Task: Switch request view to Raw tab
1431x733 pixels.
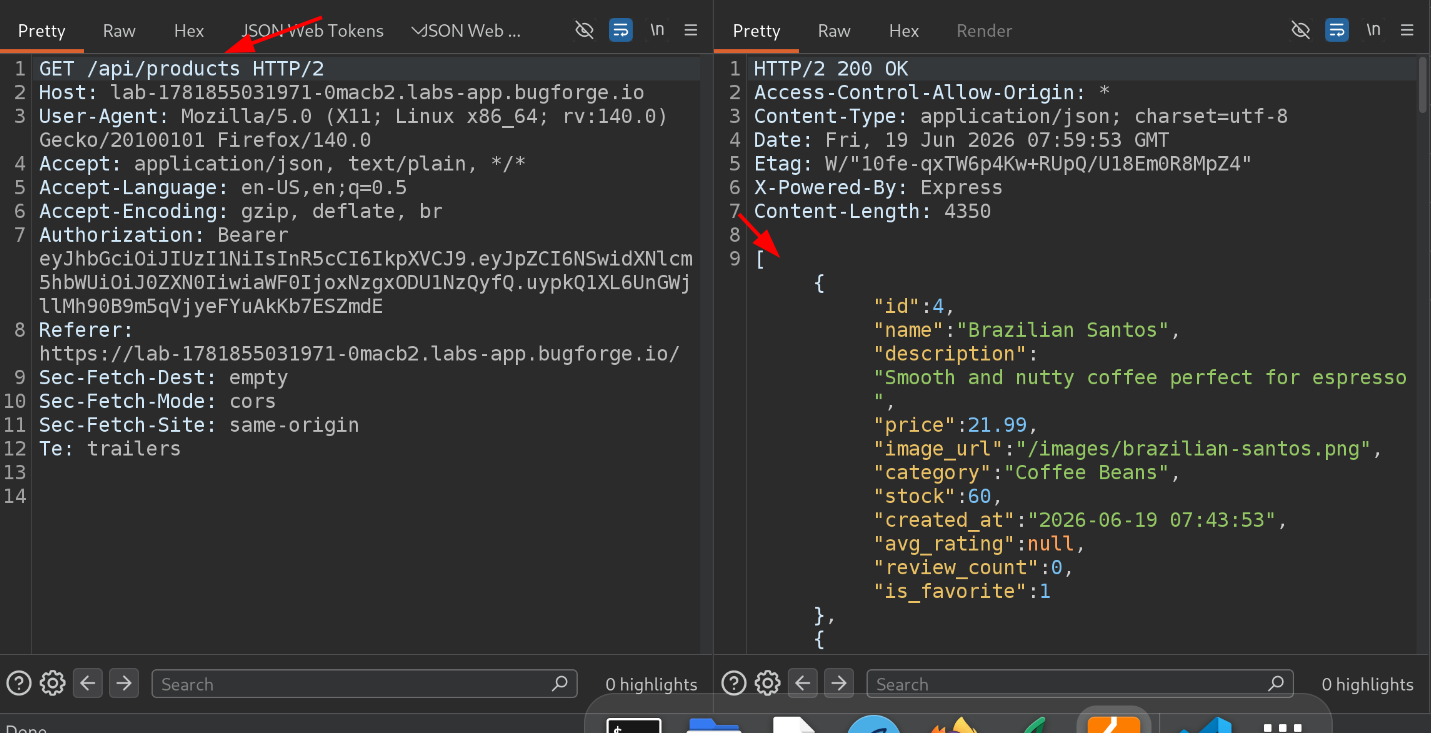Action: (119, 31)
